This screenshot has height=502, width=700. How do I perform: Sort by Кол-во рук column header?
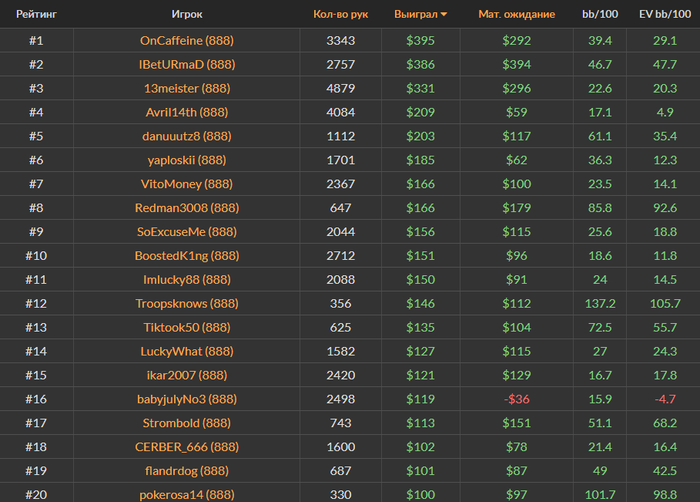[340, 15]
